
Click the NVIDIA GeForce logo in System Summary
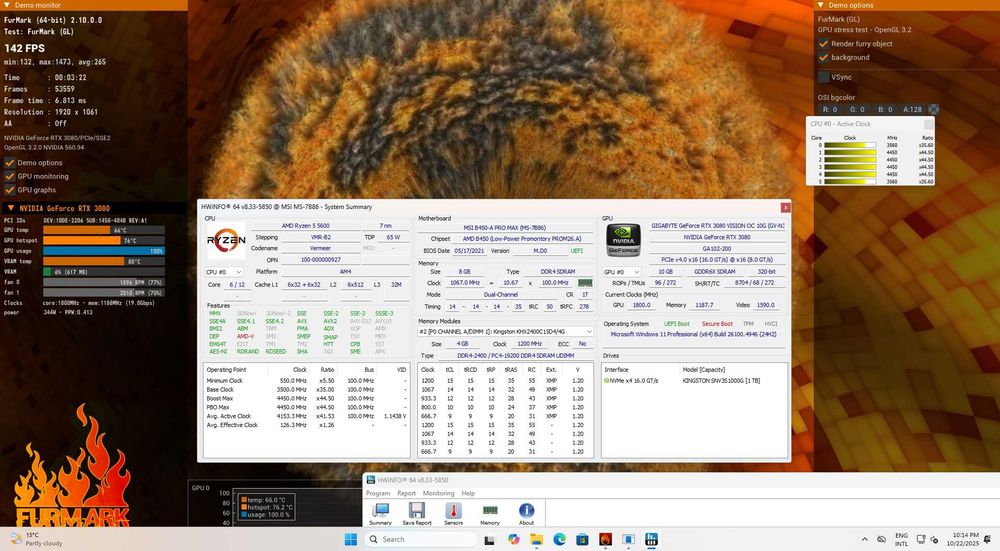pos(623,240)
